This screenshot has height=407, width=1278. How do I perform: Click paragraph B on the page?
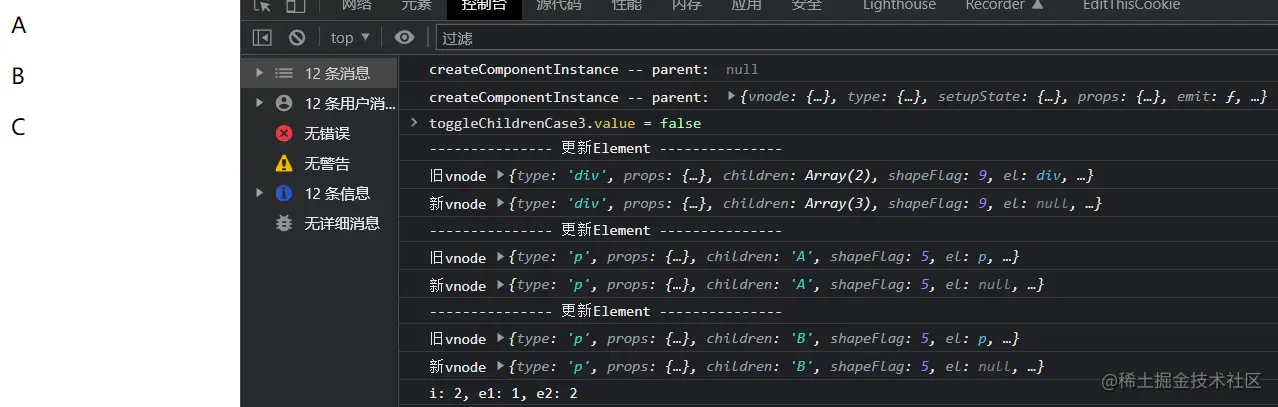click(x=18, y=77)
